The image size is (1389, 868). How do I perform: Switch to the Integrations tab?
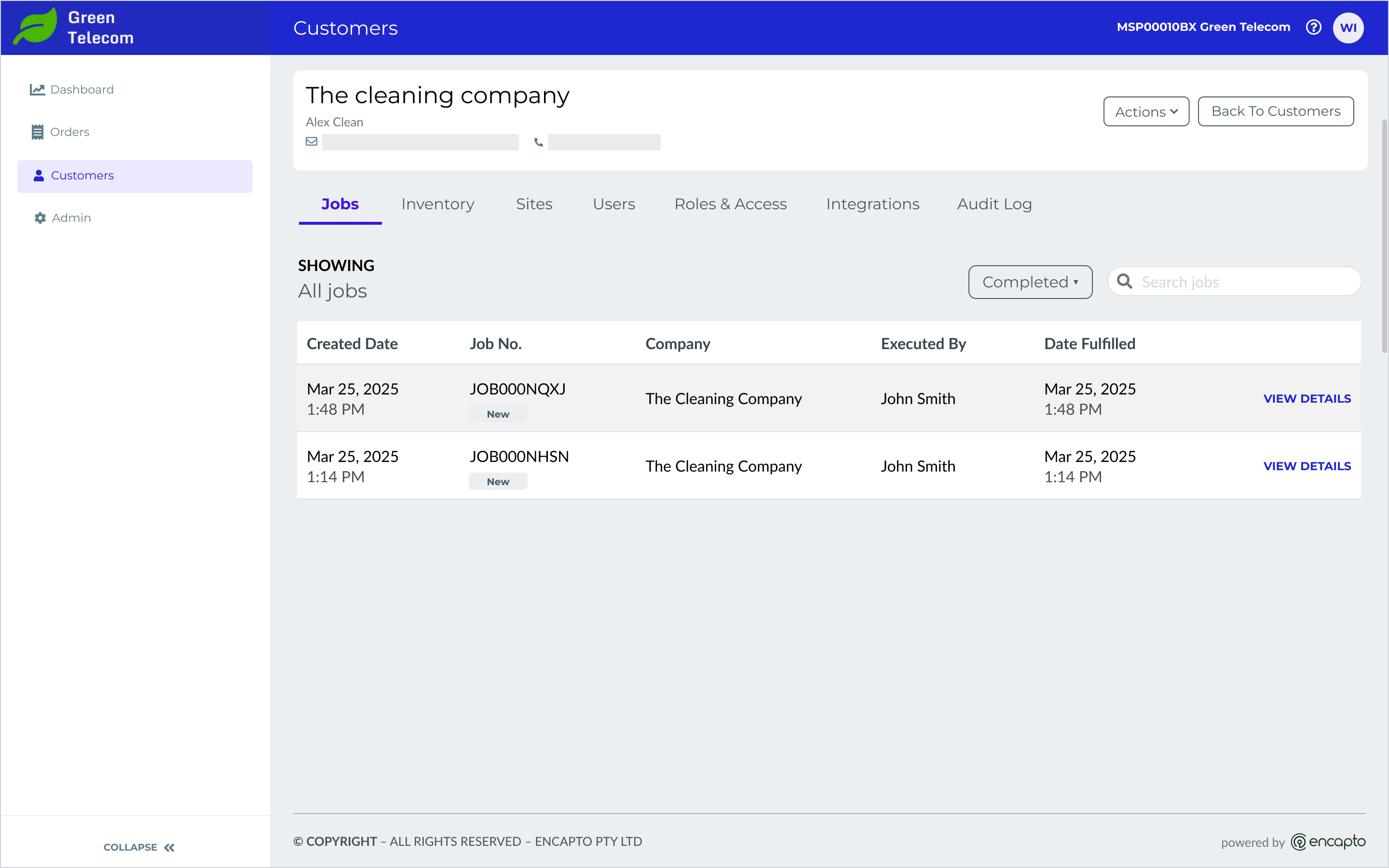(872, 204)
